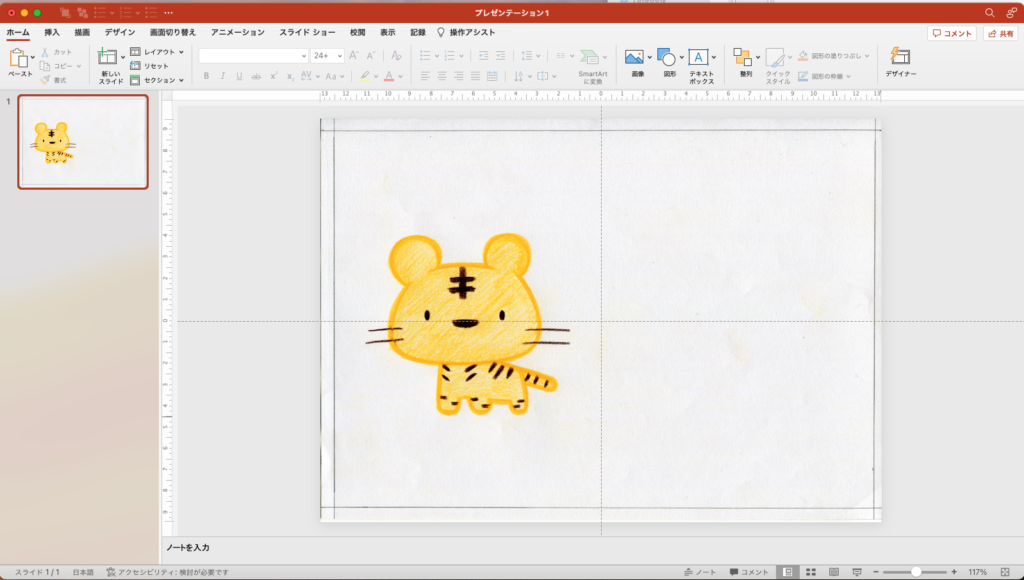Image resolution: width=1024 pixels, height=580 pixels.
Task: Open the font size 24+ dropdown
Action: tap(339, 56)
